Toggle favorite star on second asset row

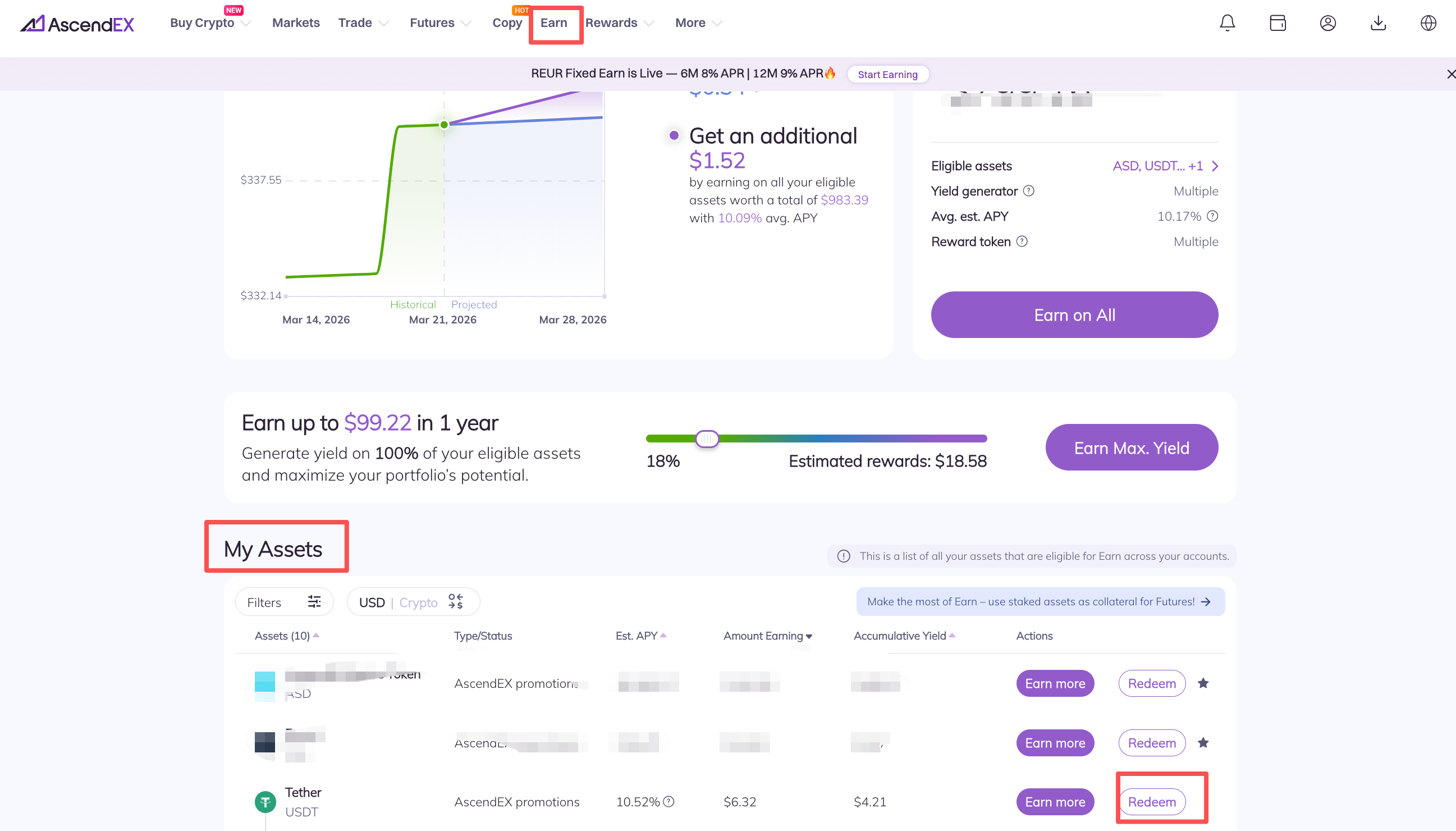click(x=1203, y=742)
